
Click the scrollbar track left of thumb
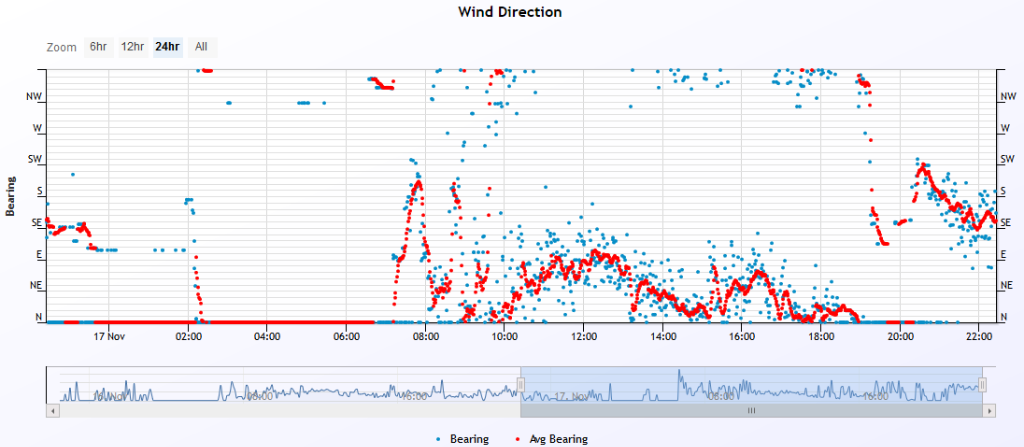[289, 411]
